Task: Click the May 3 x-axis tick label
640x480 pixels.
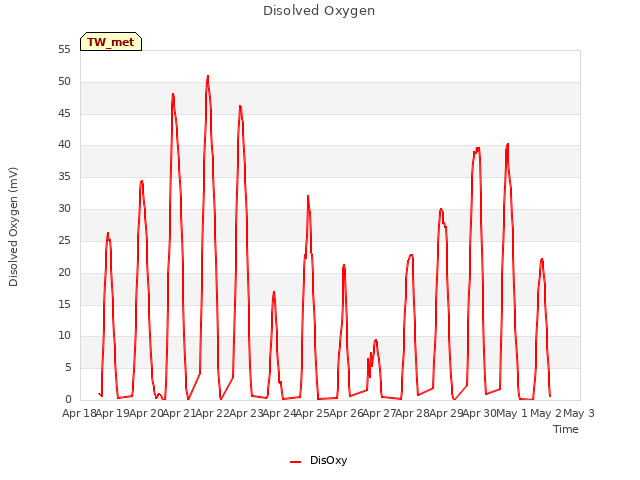Action: (x=578, y=413)
